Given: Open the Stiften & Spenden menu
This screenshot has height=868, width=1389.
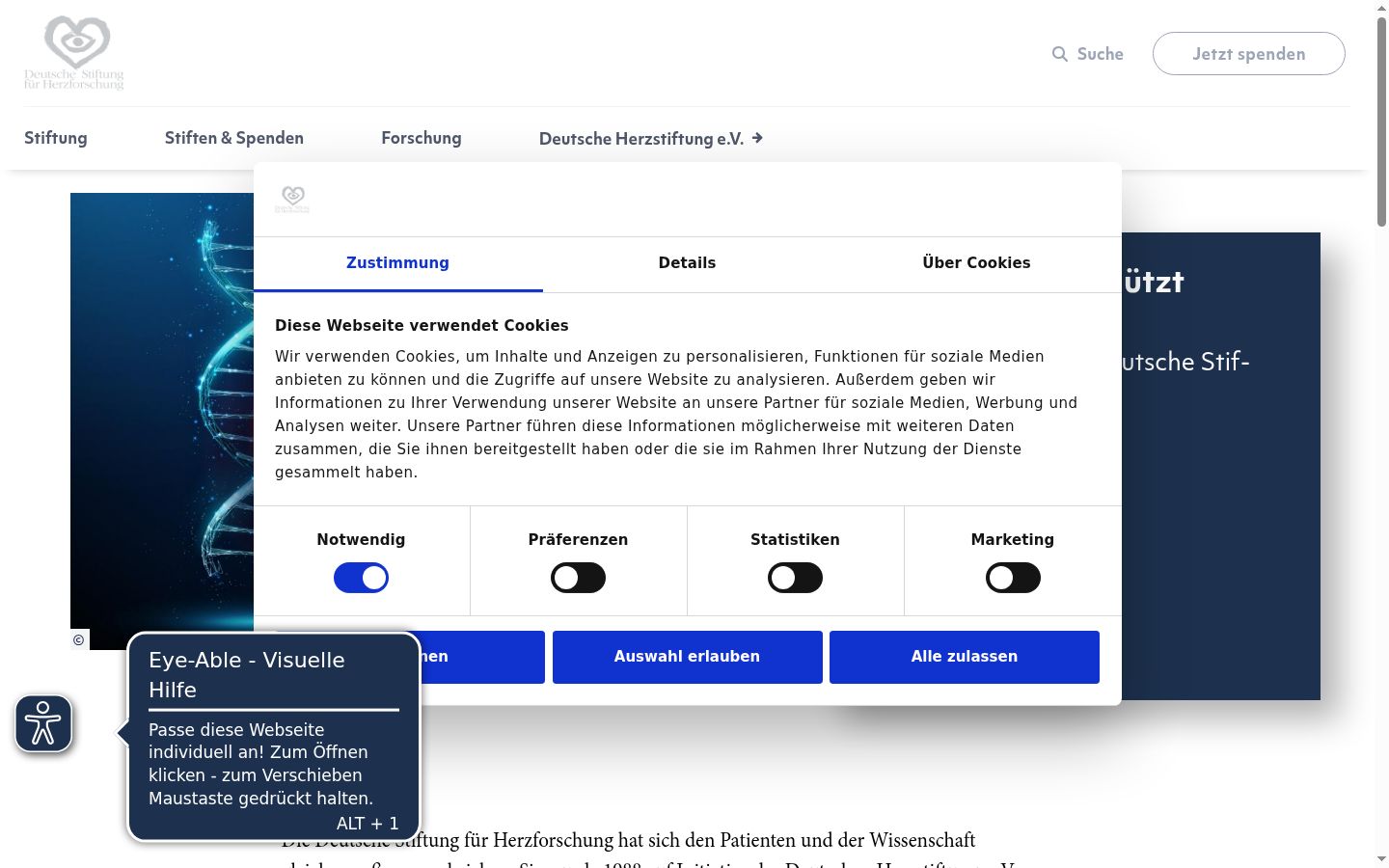Looking at the screenshot, I should 234,138.
